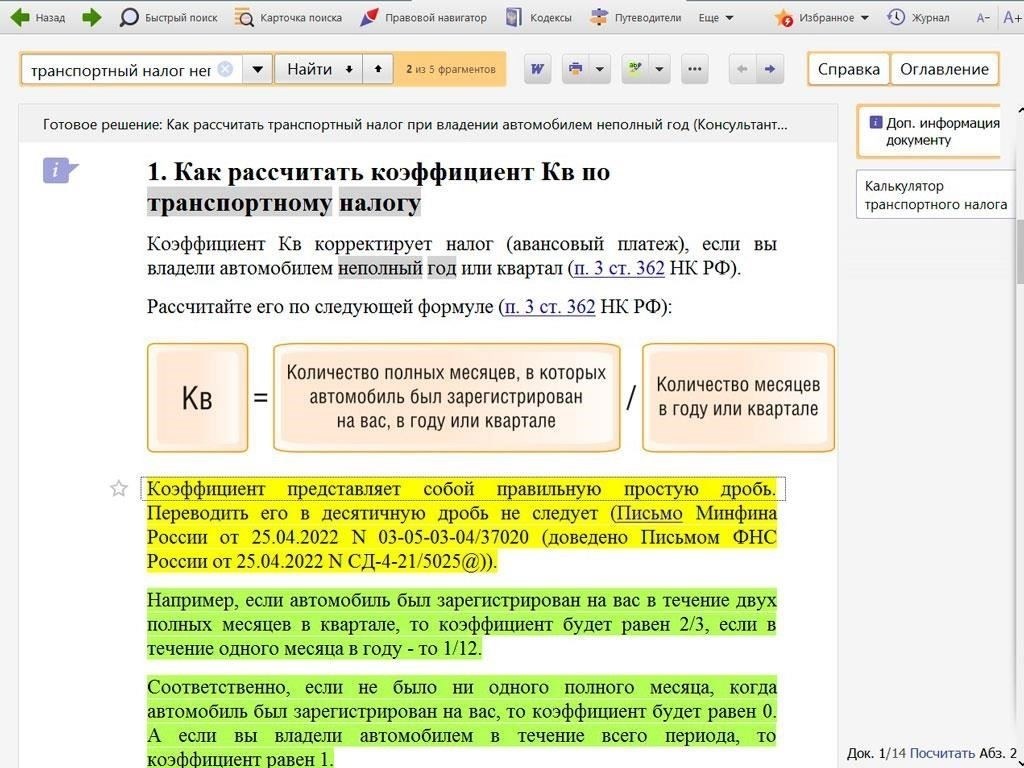Click the Найти button
Screen dimensions: 1024x768
[310, 69]
